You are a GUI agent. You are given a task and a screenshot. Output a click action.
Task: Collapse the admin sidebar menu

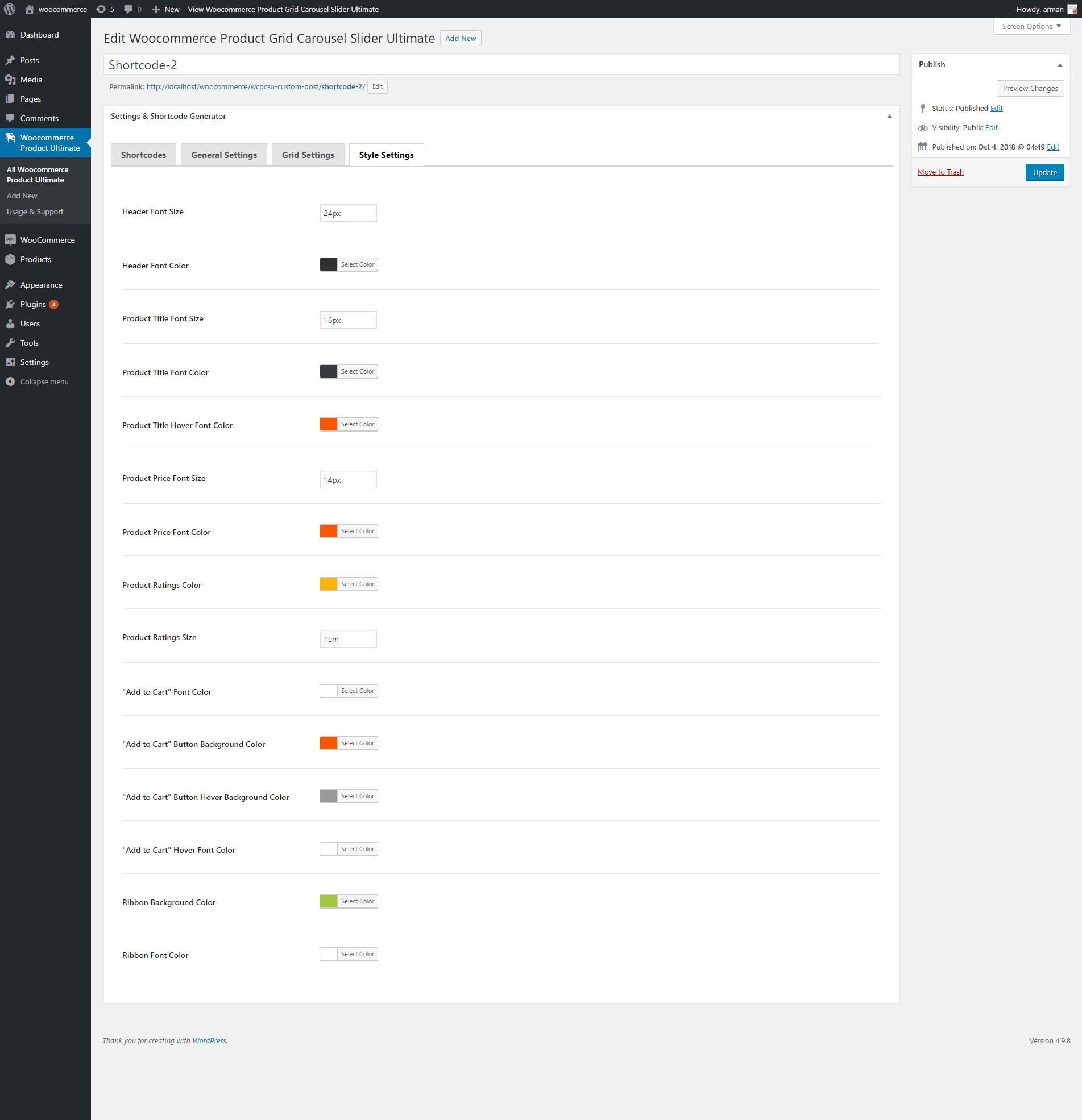[43, 381]
